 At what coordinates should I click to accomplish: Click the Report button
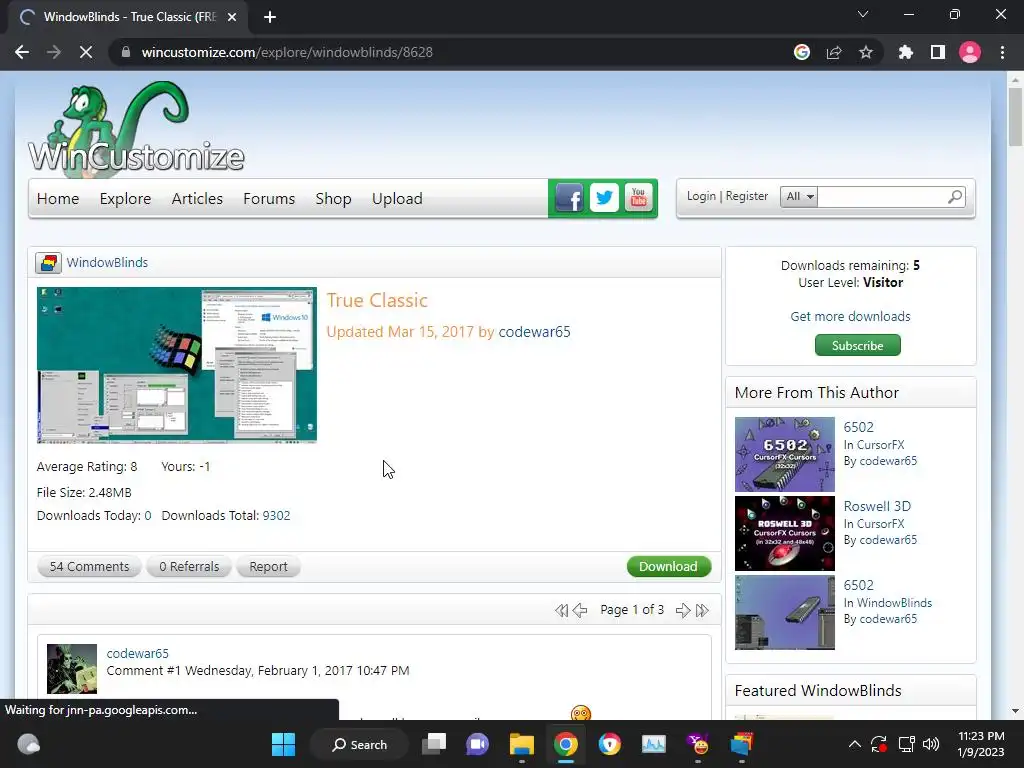click(268, 566)
